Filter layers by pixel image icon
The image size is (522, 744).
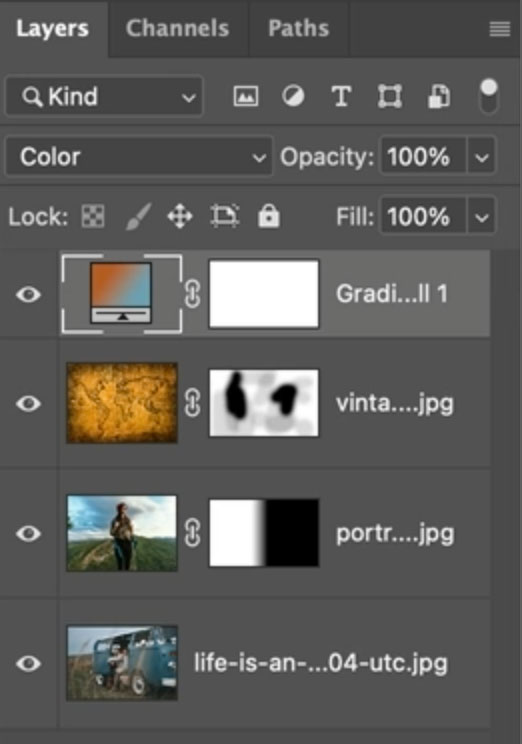coord(246,97)
